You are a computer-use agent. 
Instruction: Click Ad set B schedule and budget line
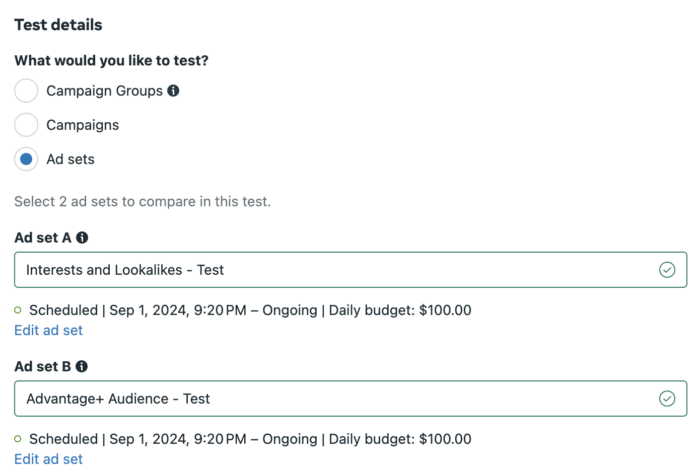pos(250,439)
